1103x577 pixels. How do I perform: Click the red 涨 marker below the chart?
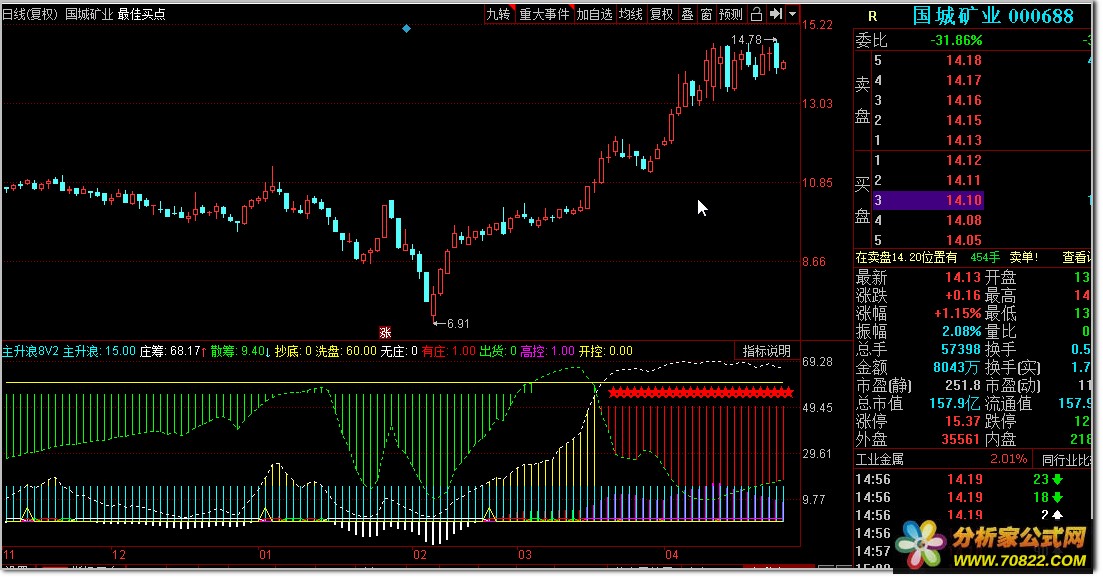385,333
